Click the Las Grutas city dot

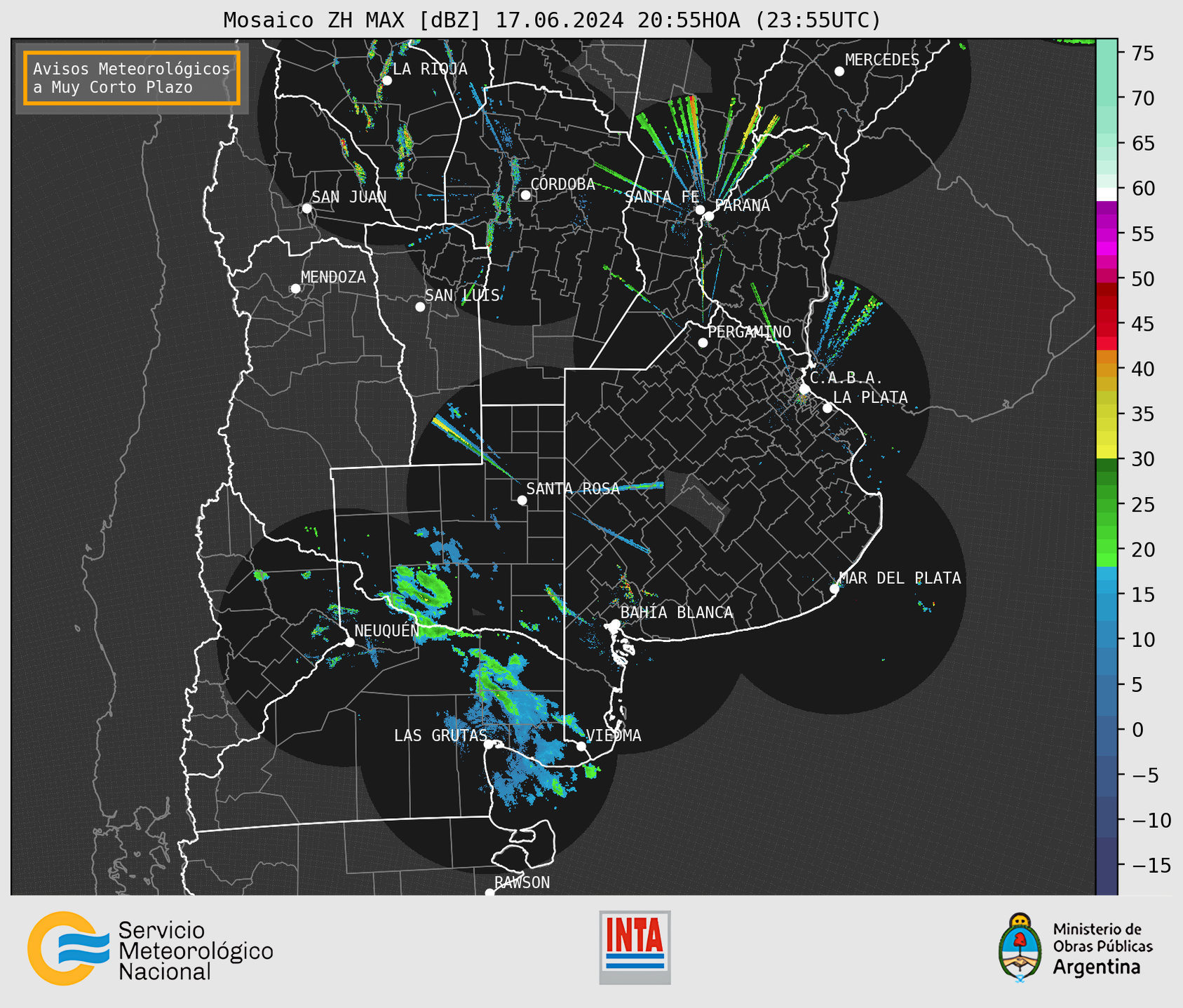tap(488, 744)
